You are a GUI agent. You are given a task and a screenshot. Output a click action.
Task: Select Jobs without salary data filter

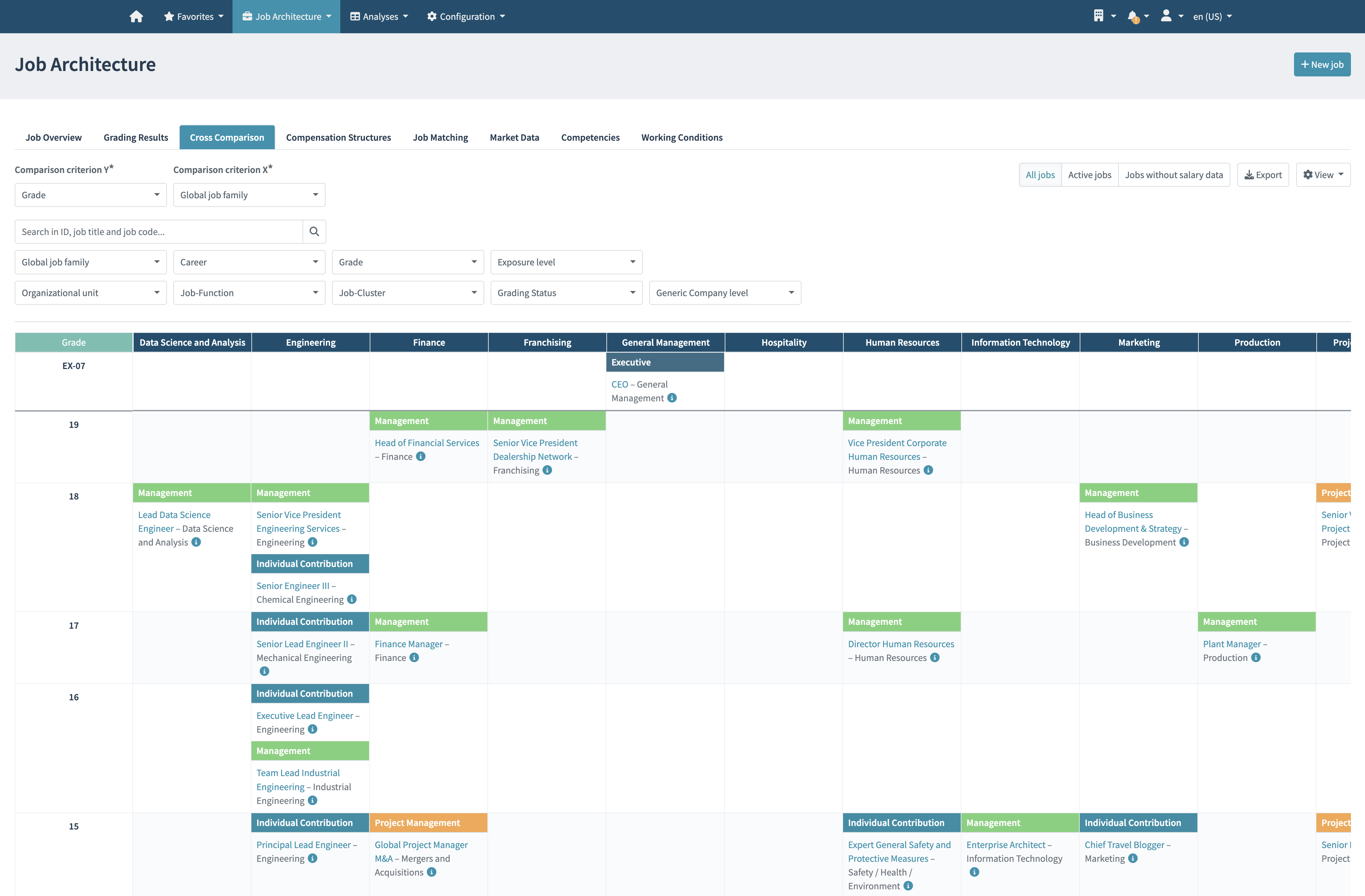1173,174
